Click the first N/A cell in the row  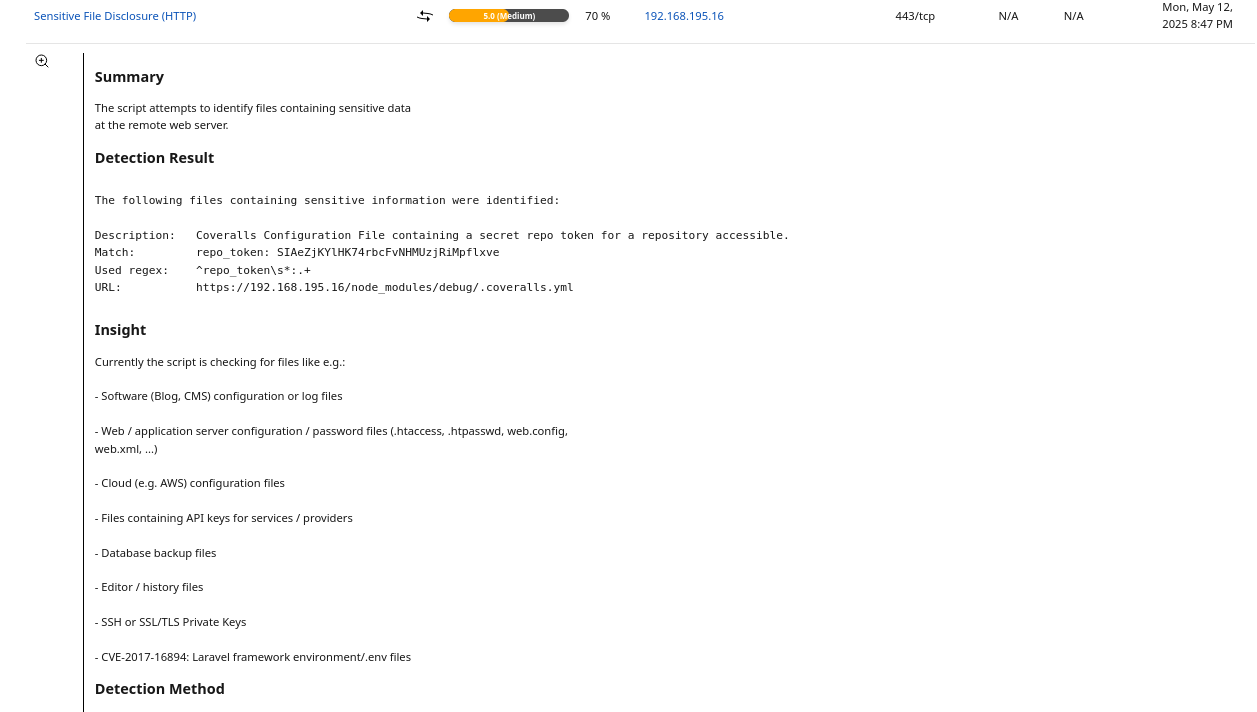pos(1008,16)
